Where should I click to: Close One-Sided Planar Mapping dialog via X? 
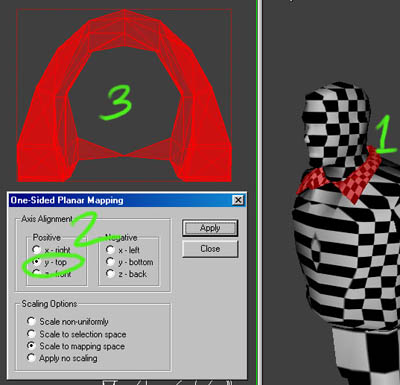coord(238,200)
